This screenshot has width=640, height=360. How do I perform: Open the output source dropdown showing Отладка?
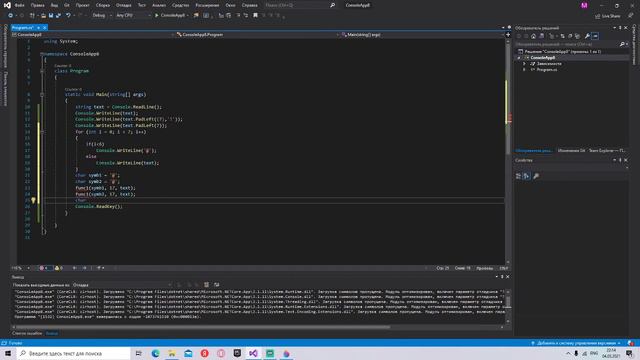click(x=122, y=285)
